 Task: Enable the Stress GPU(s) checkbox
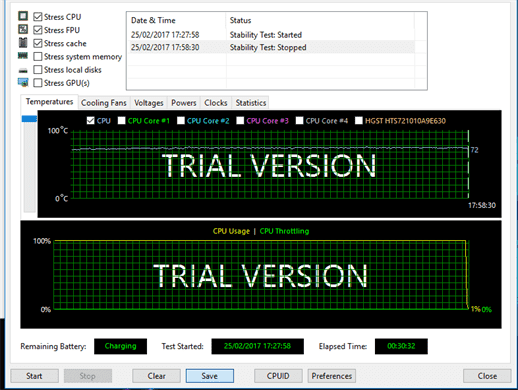point(38,83)
